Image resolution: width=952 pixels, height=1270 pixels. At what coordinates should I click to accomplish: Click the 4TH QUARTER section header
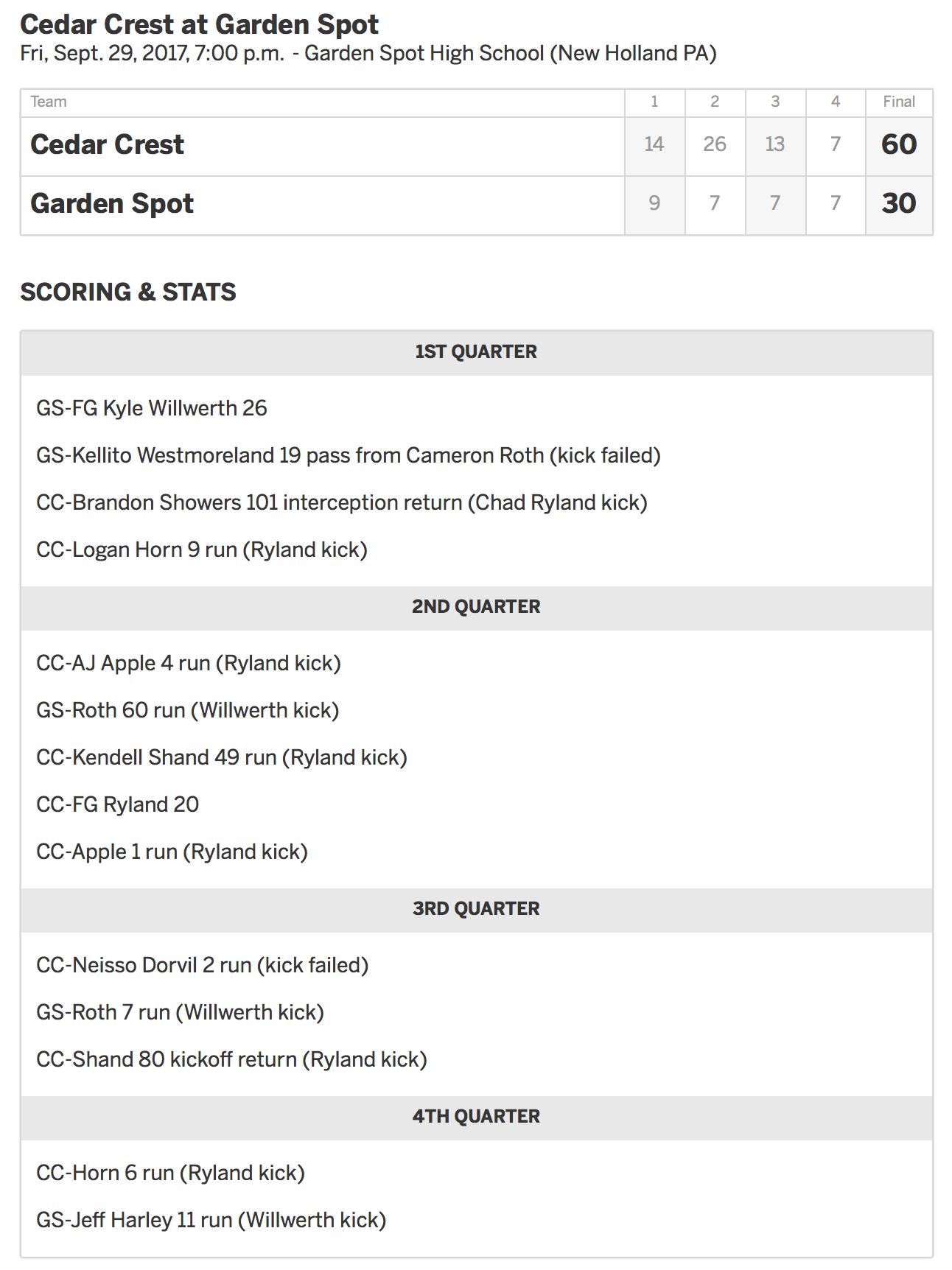point(476,1117)
